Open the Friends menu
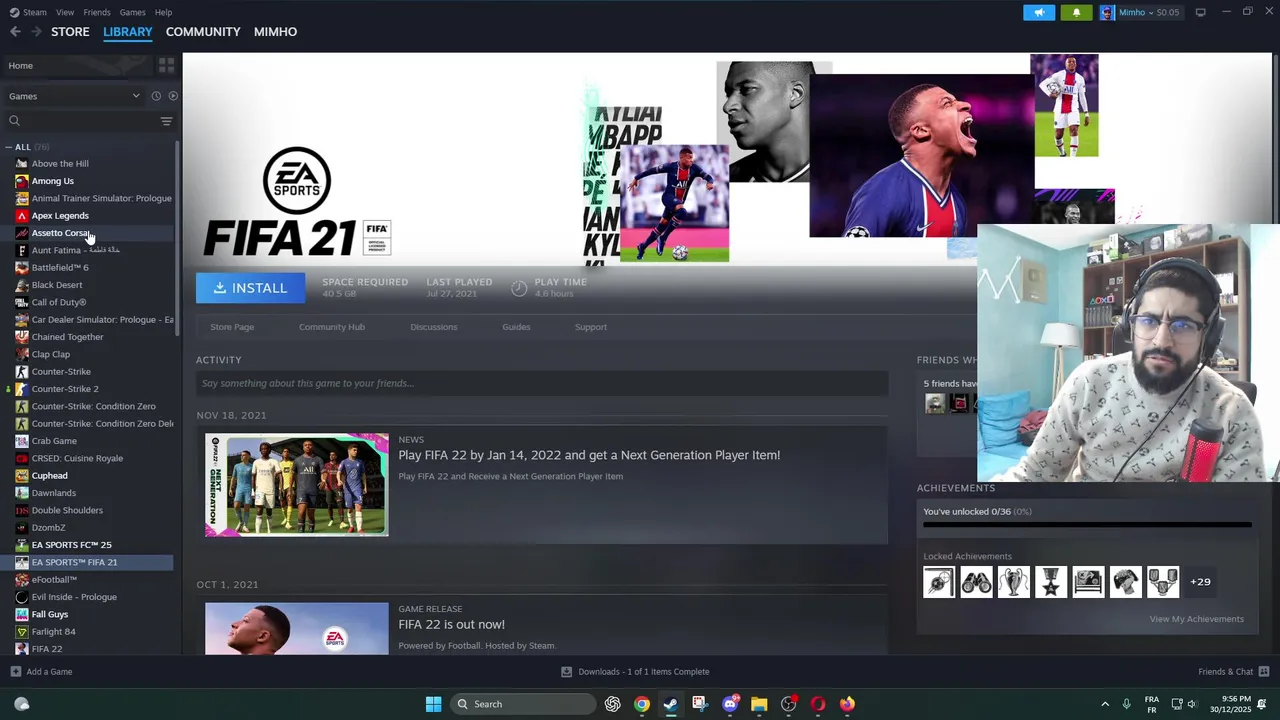Image resolution: width=1280 pixels, height=720 pixels. coord(97,12)
